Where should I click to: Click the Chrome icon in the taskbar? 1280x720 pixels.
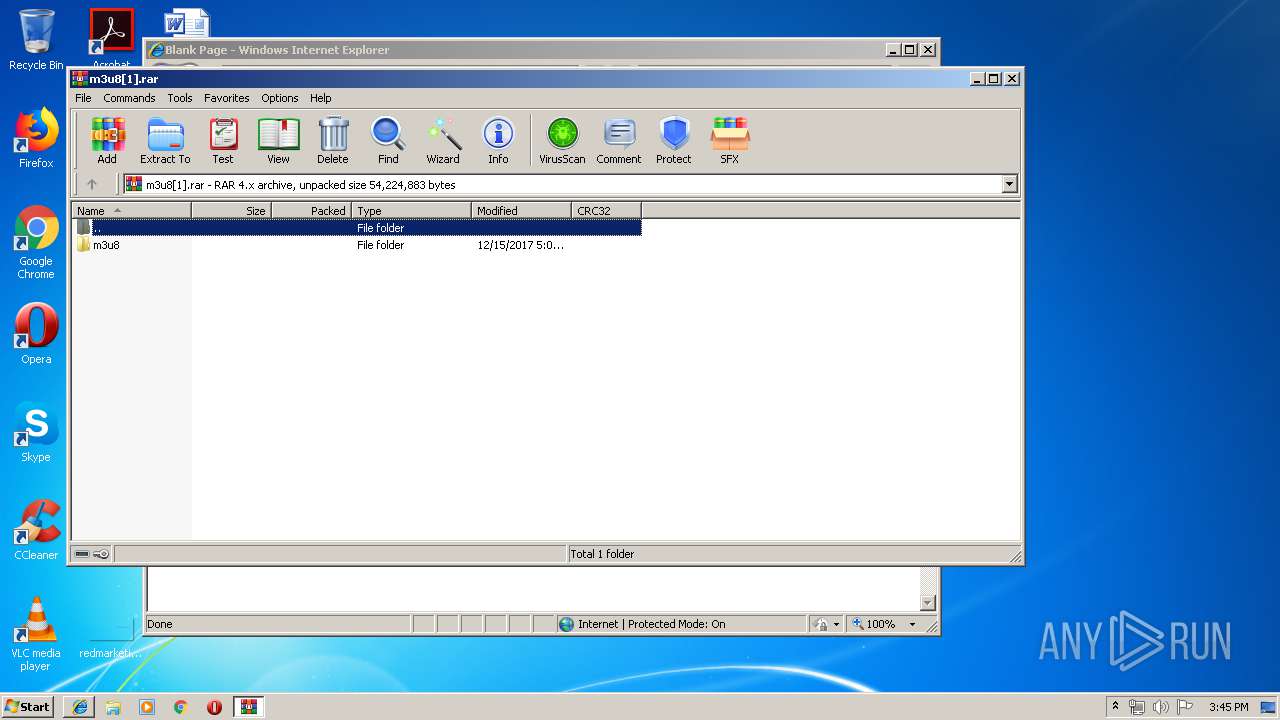(181, 707)
